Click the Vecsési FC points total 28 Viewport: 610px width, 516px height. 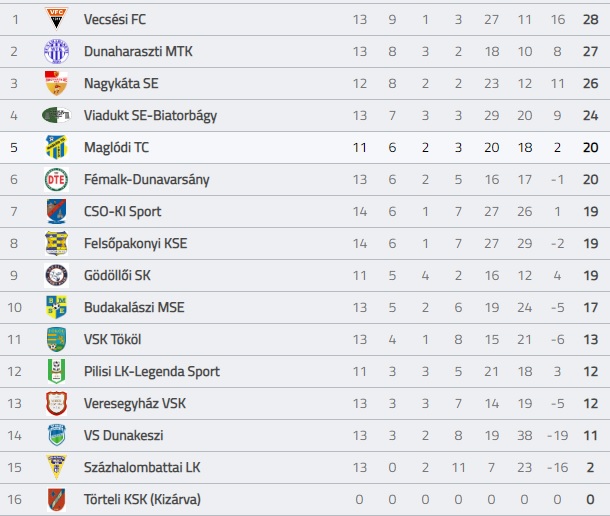[591, 19]
